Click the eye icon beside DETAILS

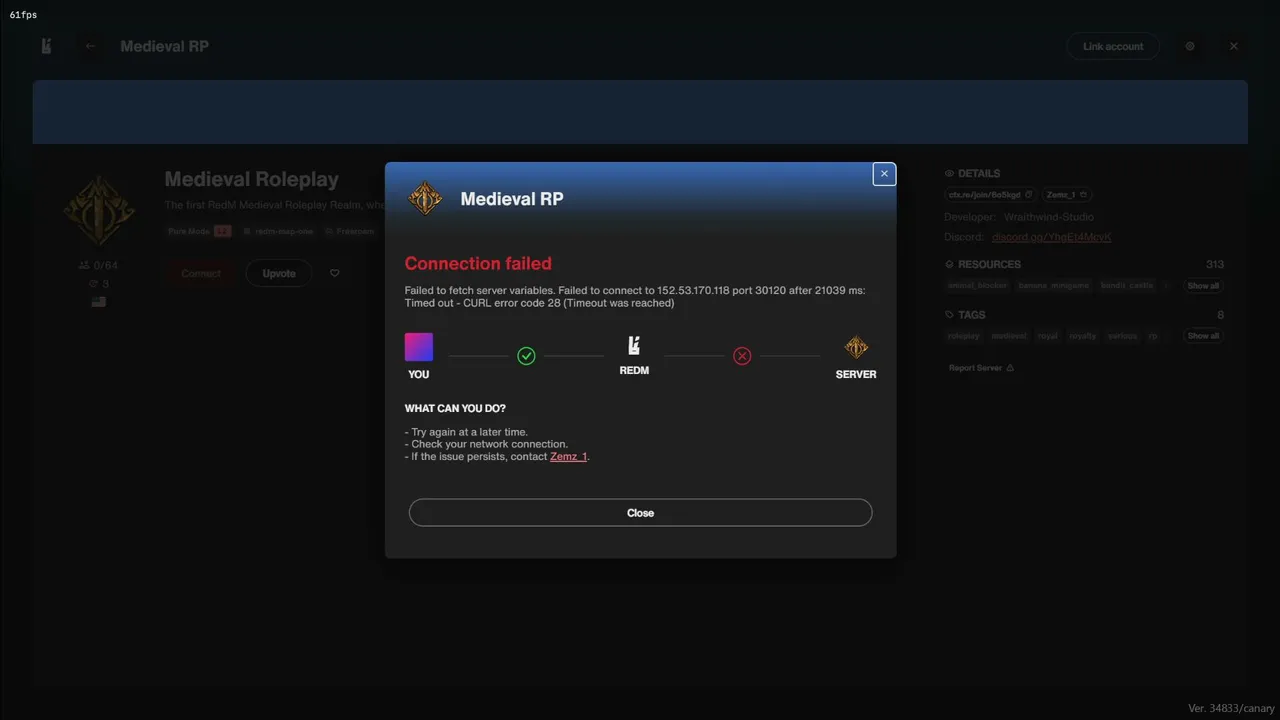pyautogui.click(x=949, y=174)
